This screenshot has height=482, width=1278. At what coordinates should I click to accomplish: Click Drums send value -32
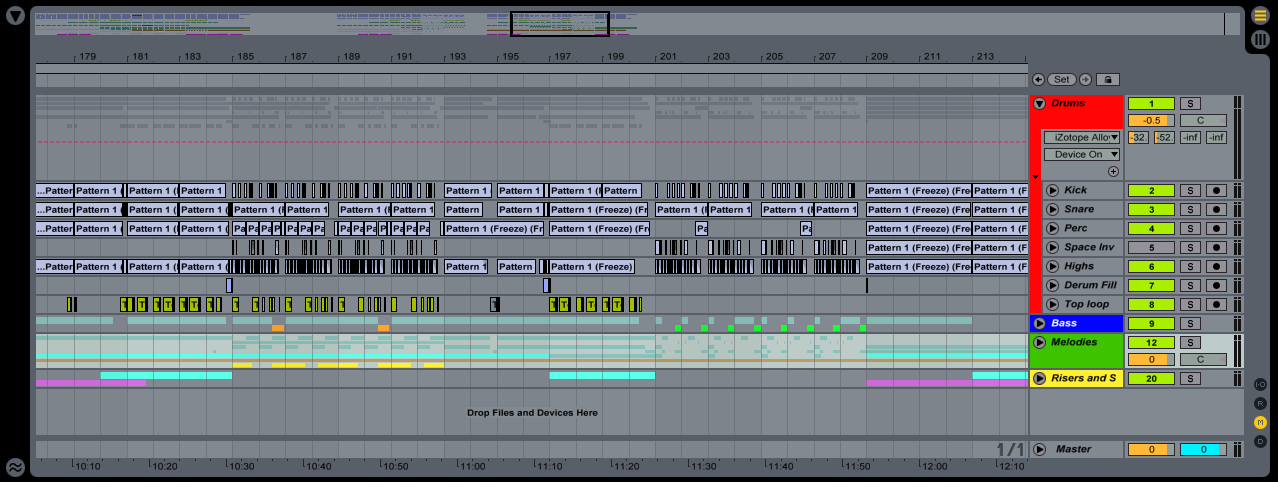click(x=1138, y=137)
